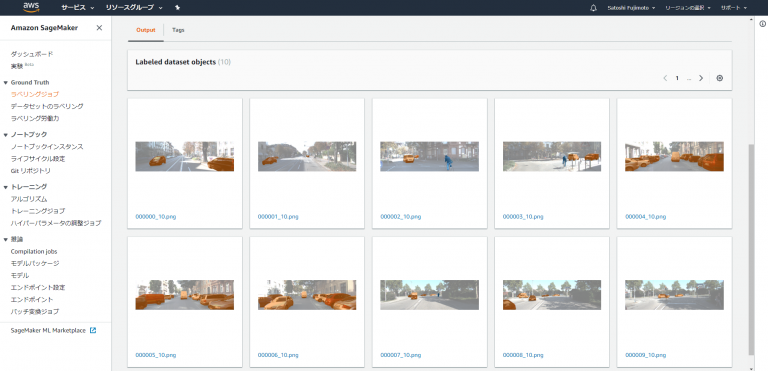The width and height of the screenshot is (768, 371).
Task: Open the notifications bell
Action: [594, 8]
